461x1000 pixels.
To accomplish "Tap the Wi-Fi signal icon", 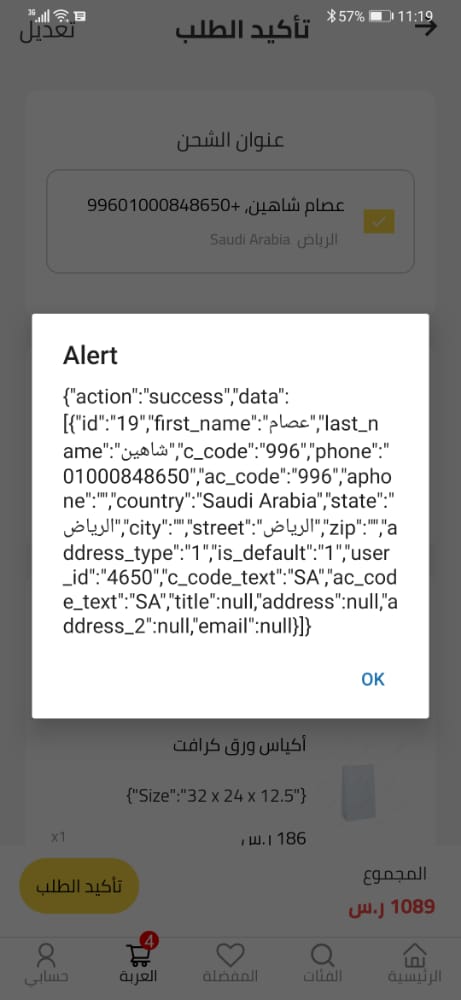I will tap(61, 15).
